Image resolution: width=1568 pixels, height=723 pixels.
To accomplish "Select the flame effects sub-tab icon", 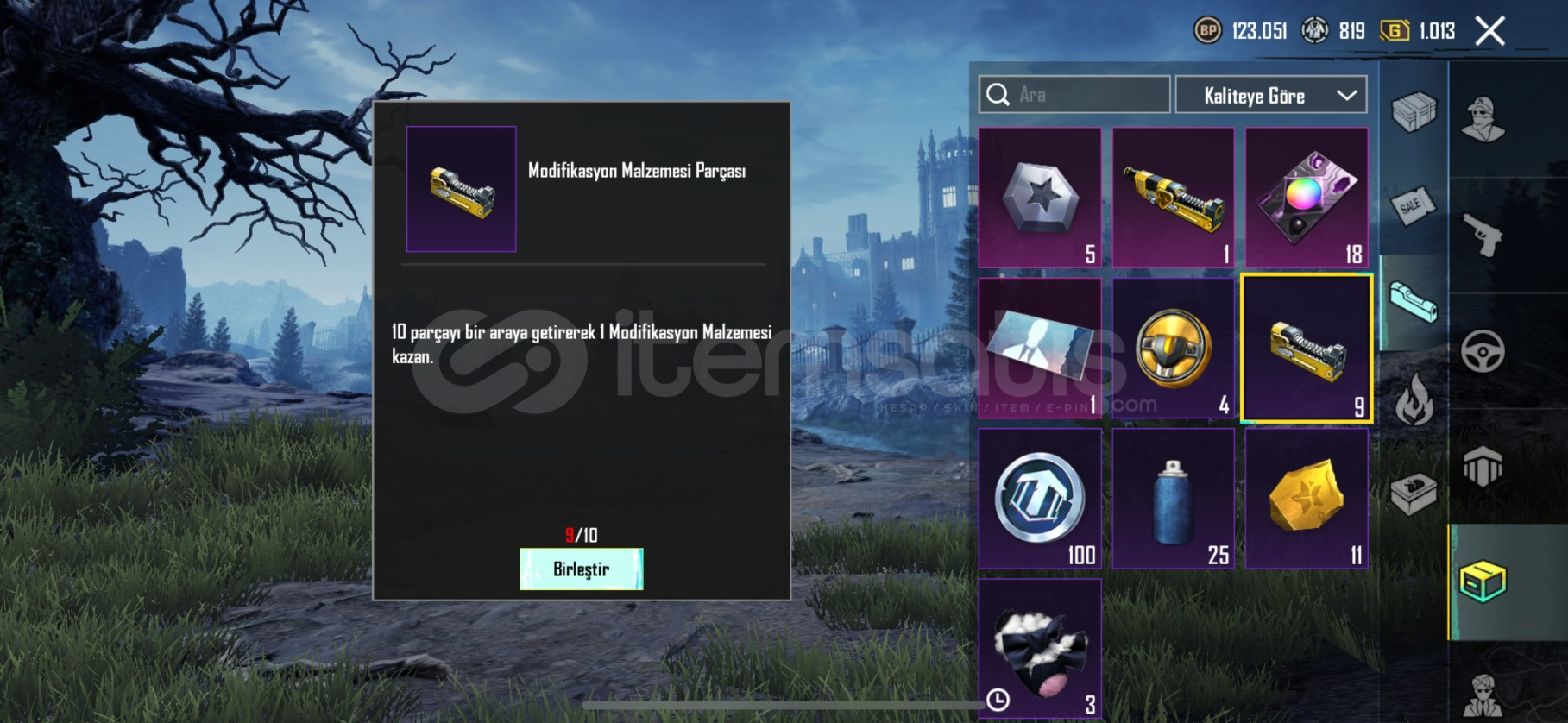I will (1414, 399).
